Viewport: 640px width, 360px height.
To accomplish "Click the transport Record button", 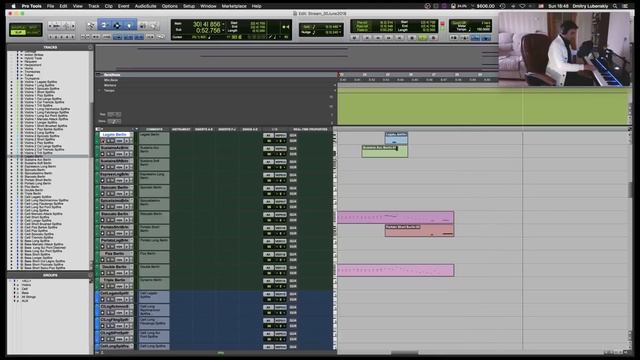I will pos(433,38).
